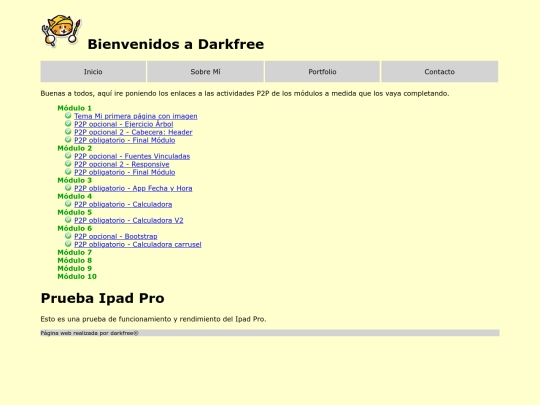Viewport: 540px width, 405px height.
Task: Click the Bienvenidos a Darkfree title
Action: [x=176, y=44]
